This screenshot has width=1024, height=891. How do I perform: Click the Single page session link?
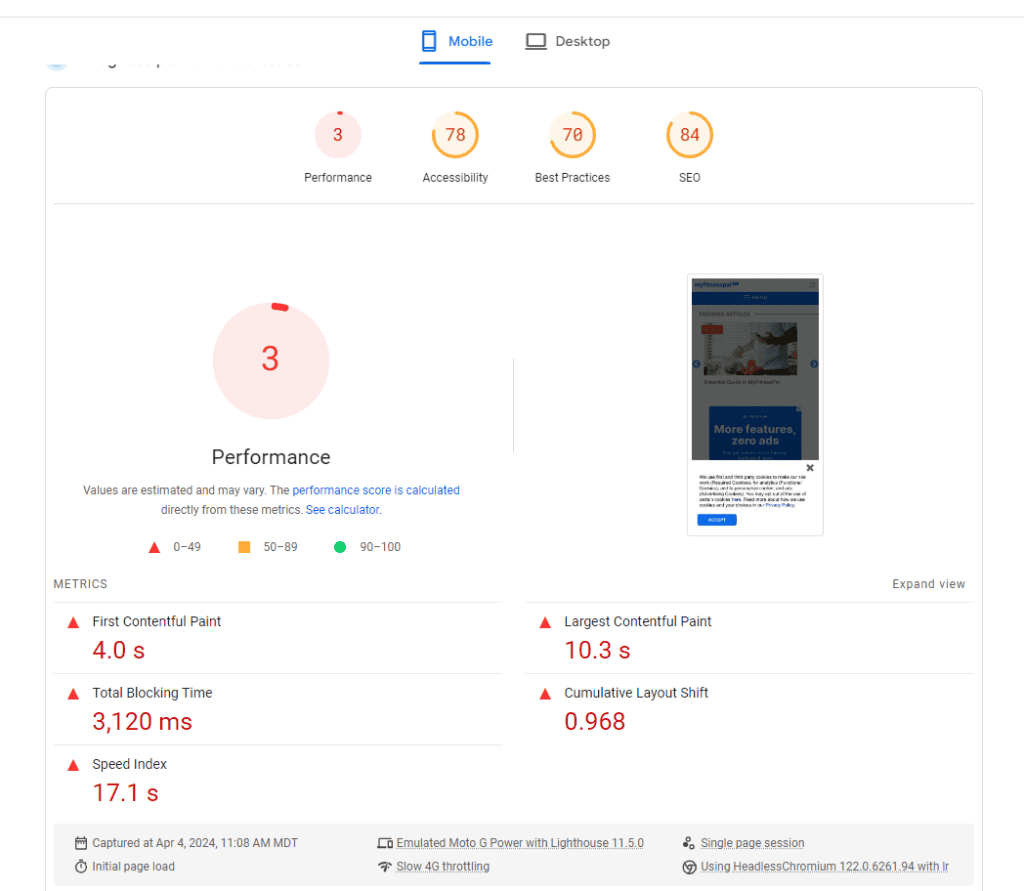coord(752,843)
